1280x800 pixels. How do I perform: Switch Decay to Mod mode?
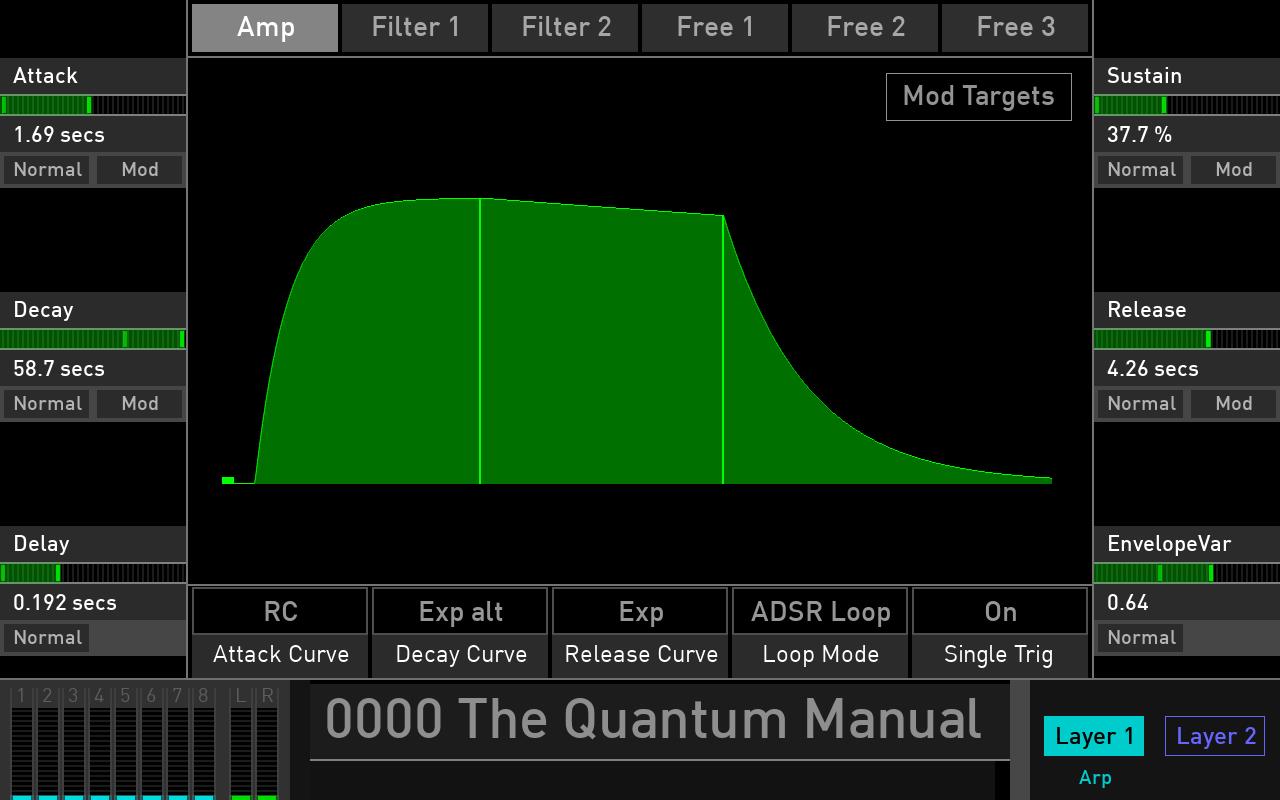point(139,403)
